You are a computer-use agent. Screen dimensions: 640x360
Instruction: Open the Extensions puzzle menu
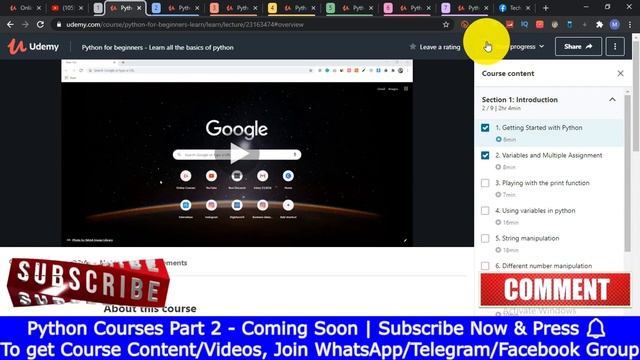[599, 24]
